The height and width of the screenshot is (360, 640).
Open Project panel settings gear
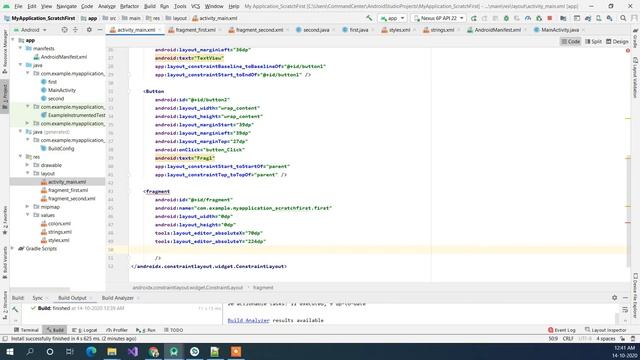click(89, 30)
